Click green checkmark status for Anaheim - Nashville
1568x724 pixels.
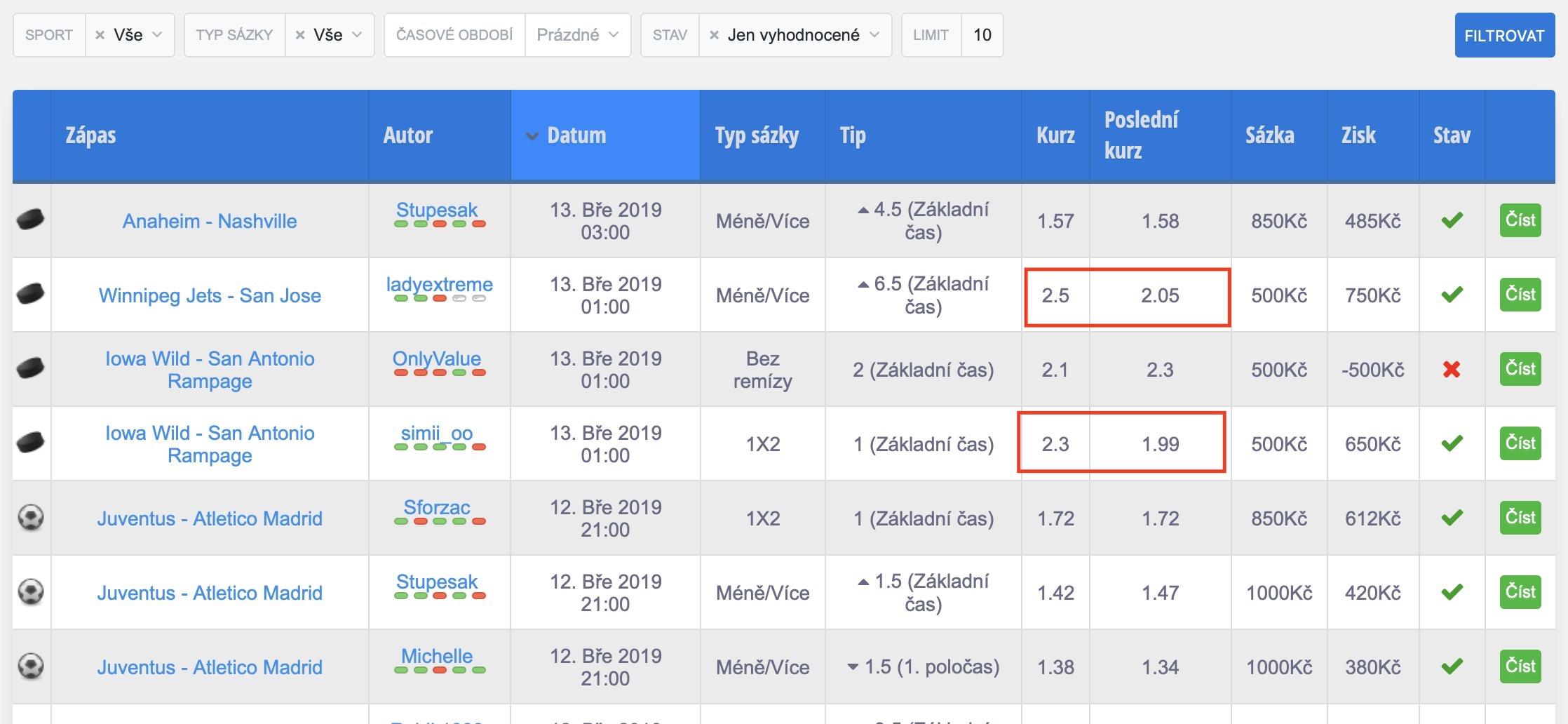click(x=1452, y=220)
